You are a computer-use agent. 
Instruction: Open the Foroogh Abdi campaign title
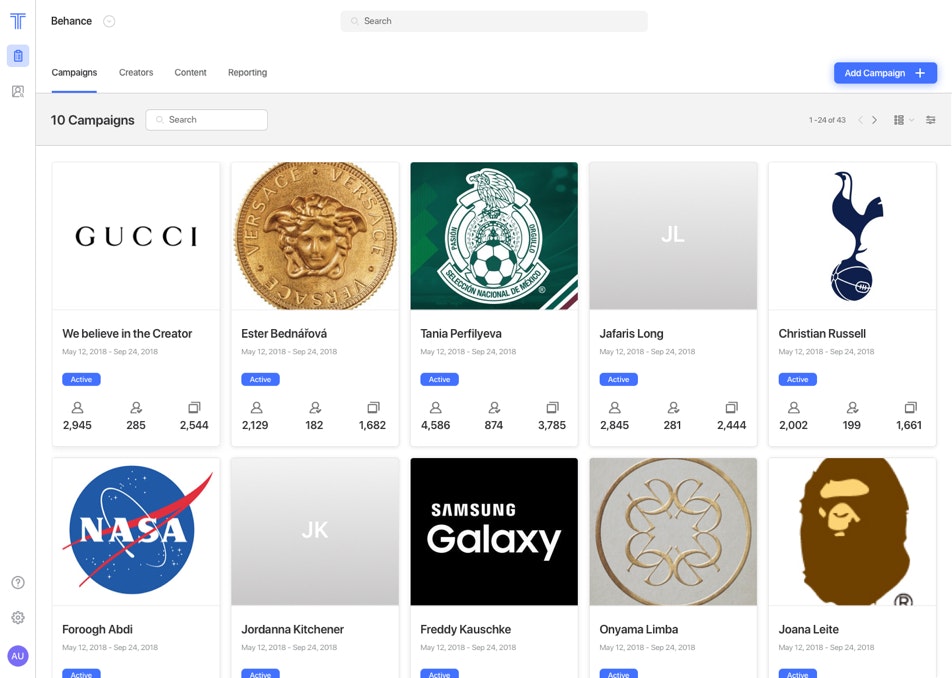pyautogui.click(x=97, y=629)
